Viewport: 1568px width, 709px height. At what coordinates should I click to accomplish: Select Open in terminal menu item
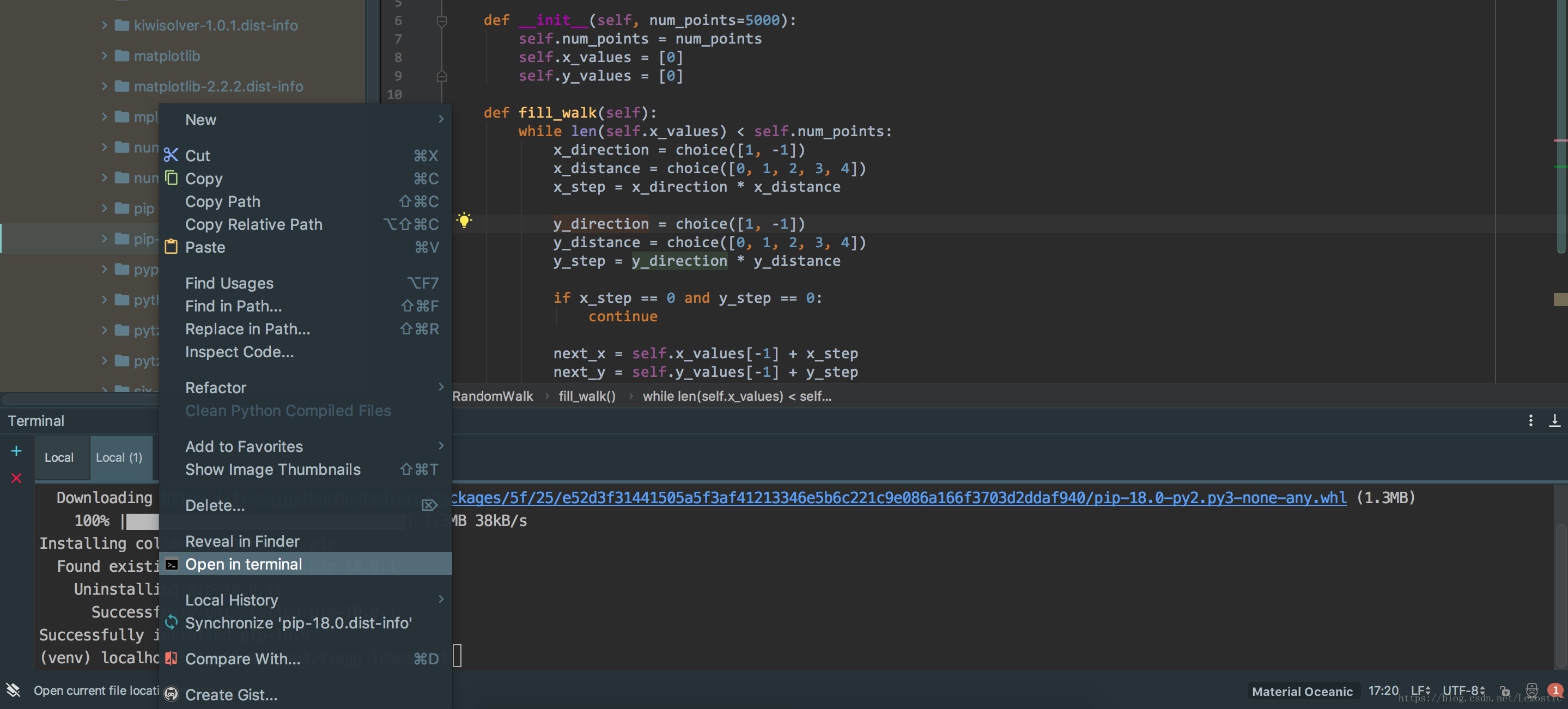(243, 564)
